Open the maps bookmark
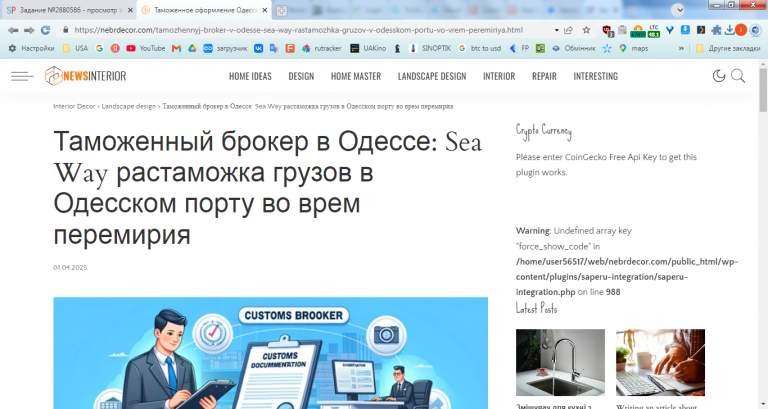 pyautogui.click(x=633, y=48)
